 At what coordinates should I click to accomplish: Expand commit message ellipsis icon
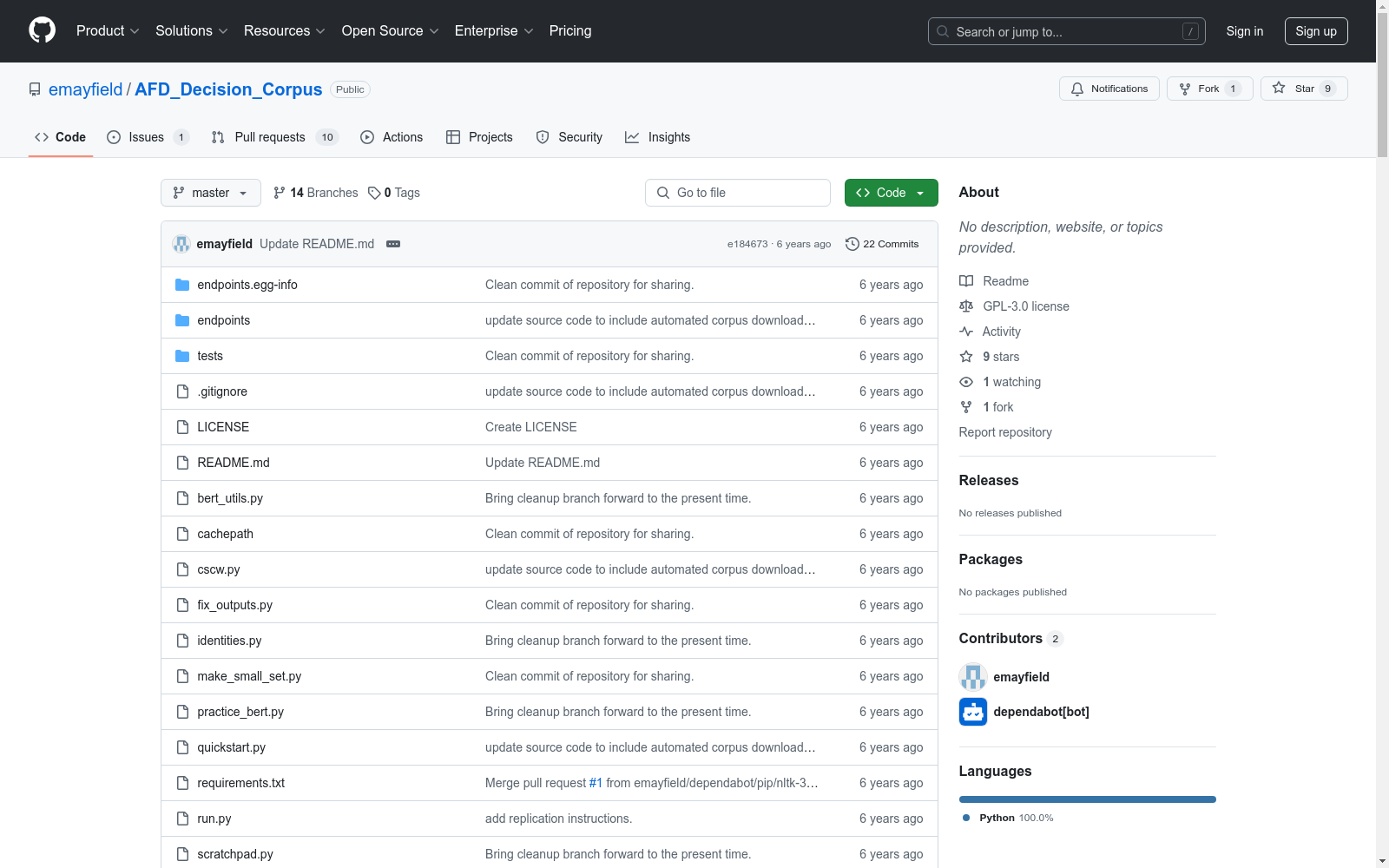click(x=393, y=244)
